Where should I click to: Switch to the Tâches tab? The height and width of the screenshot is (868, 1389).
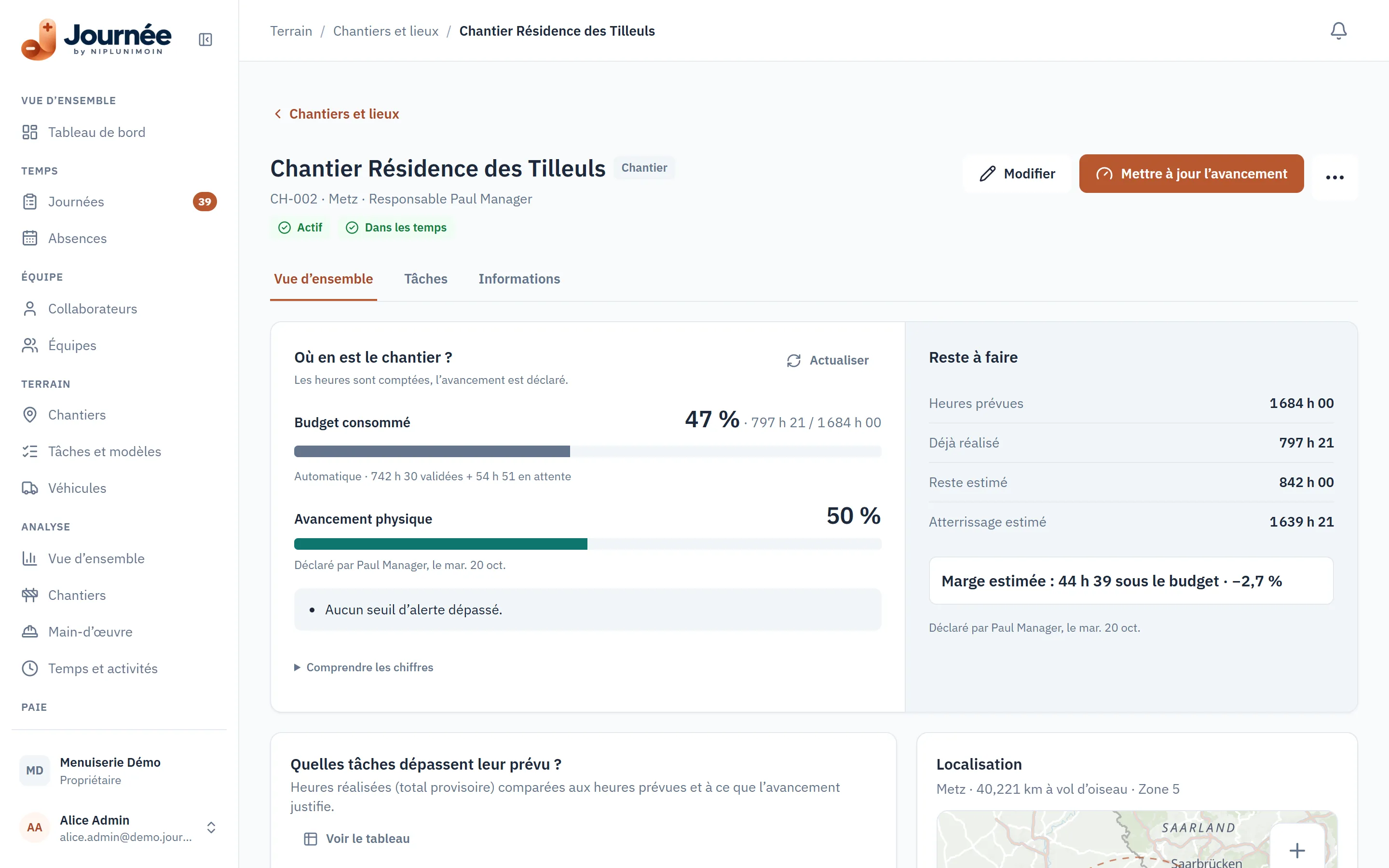pos(425,279)
